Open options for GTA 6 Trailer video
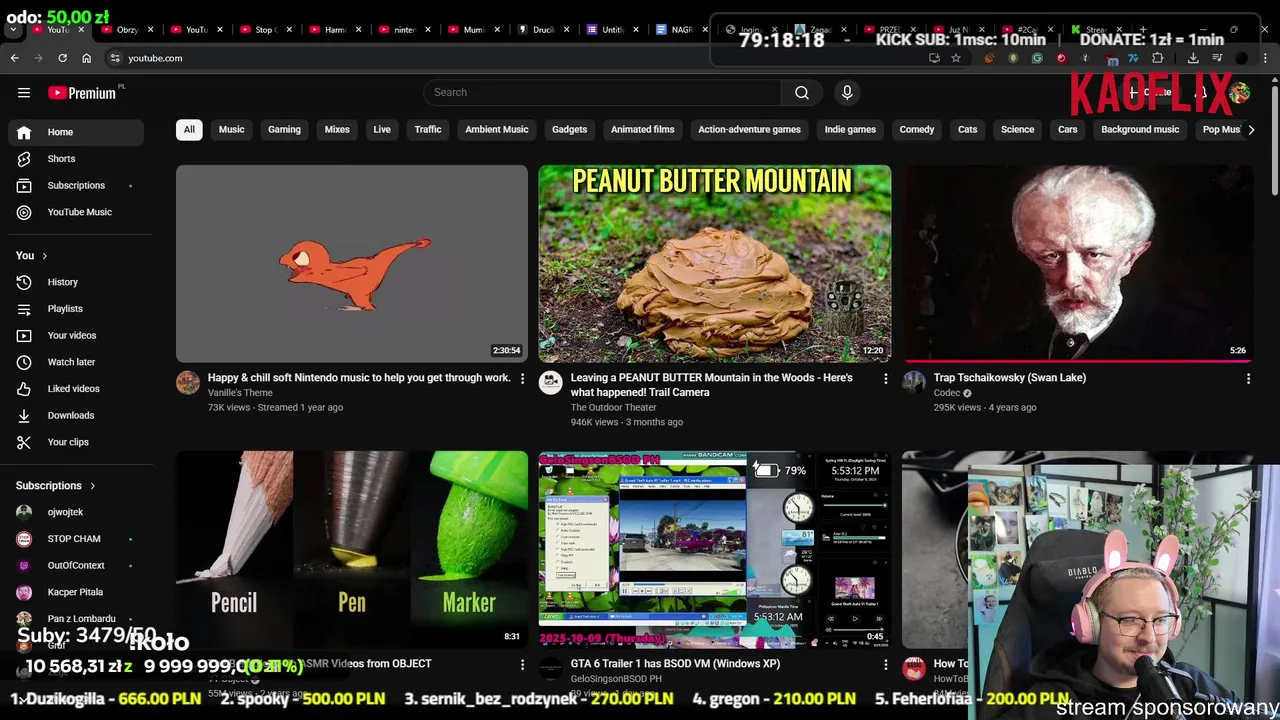The height and width of the screenshot is (720, 1280). pyautogui.click(x=885, y=664)
